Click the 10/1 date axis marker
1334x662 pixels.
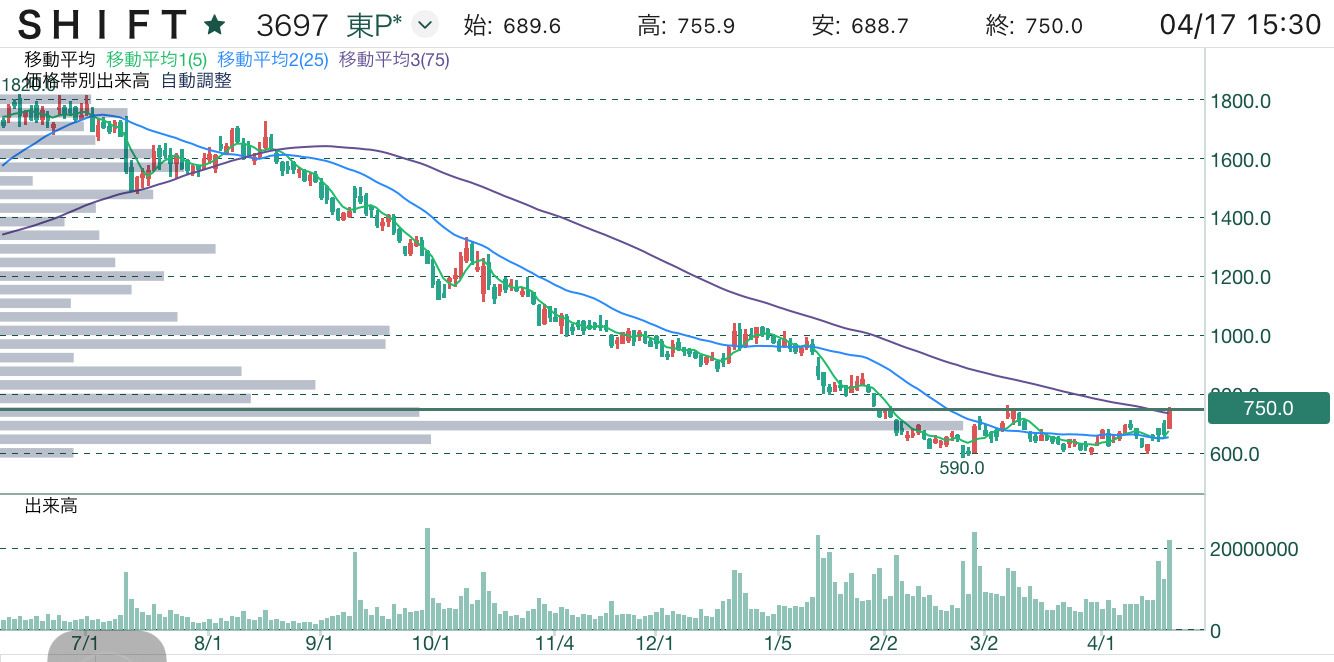[x=431, y=643]
